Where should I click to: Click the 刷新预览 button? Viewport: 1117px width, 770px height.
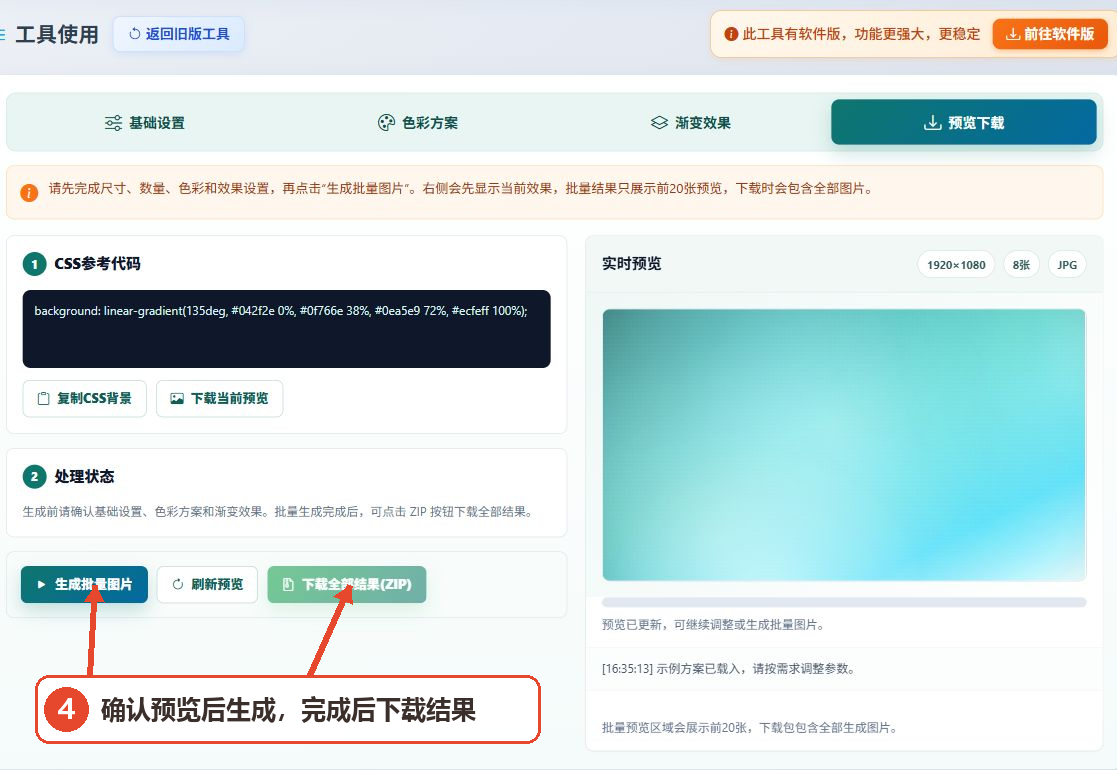pos(207,584)
